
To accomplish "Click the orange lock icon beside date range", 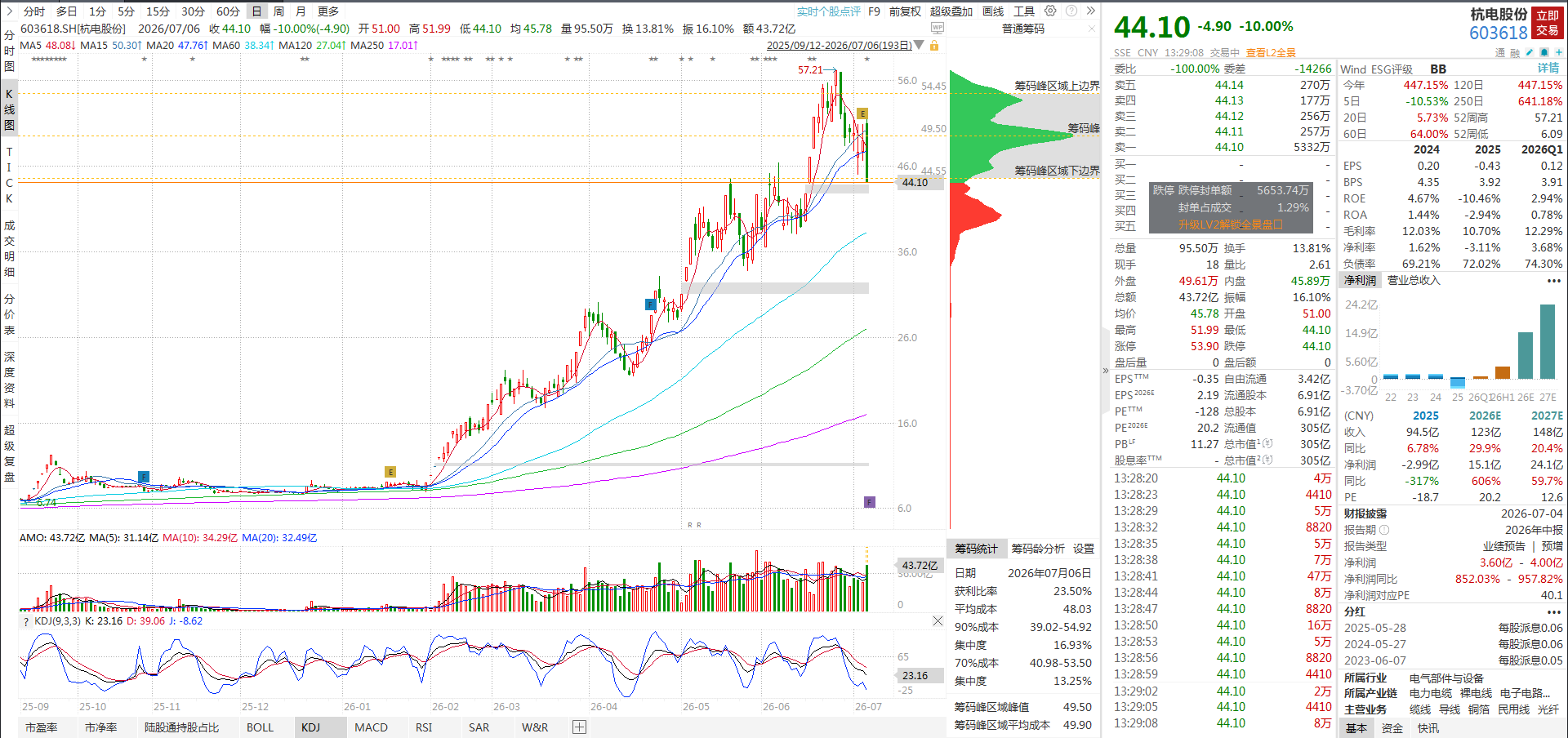I will [x=934, y=46].
